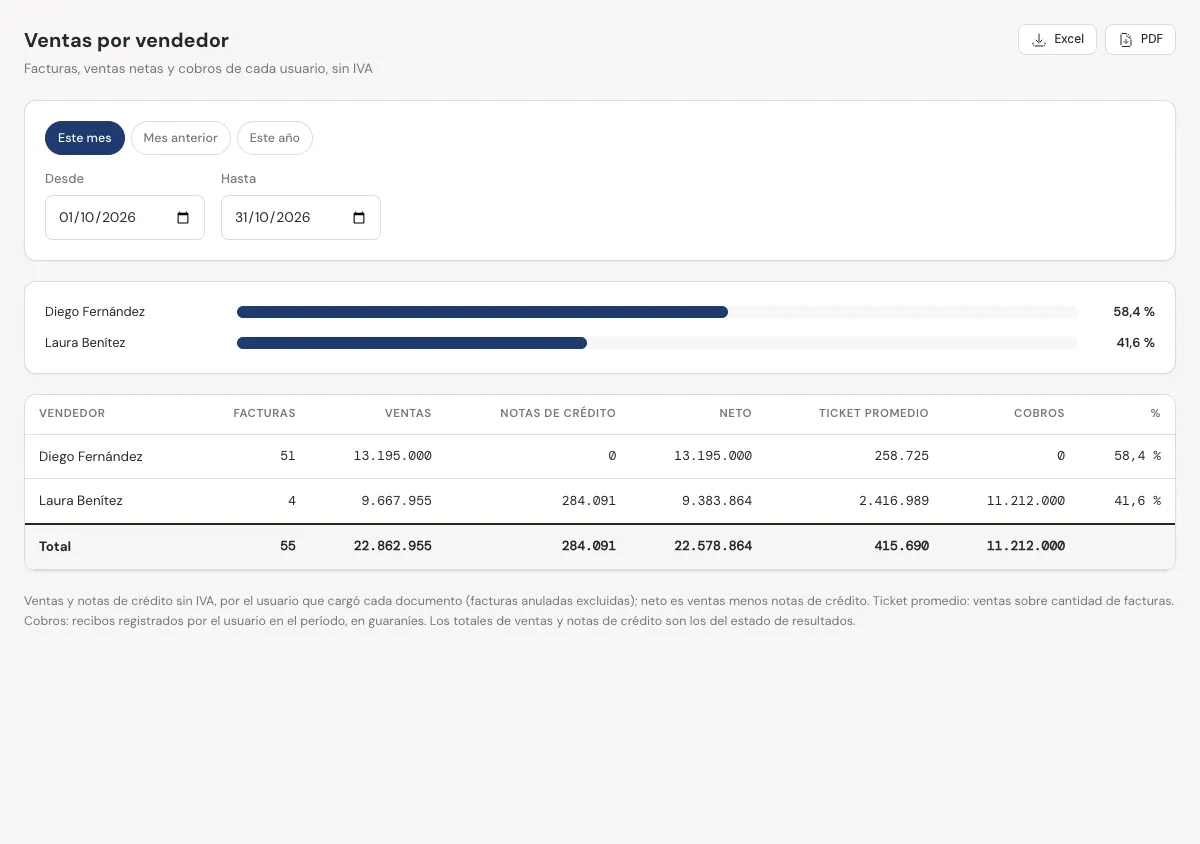This screenshot has height=844, width=1200.
Task: Click Laura's cobros value 11.212.000
Action: (x=1026, y=501)
